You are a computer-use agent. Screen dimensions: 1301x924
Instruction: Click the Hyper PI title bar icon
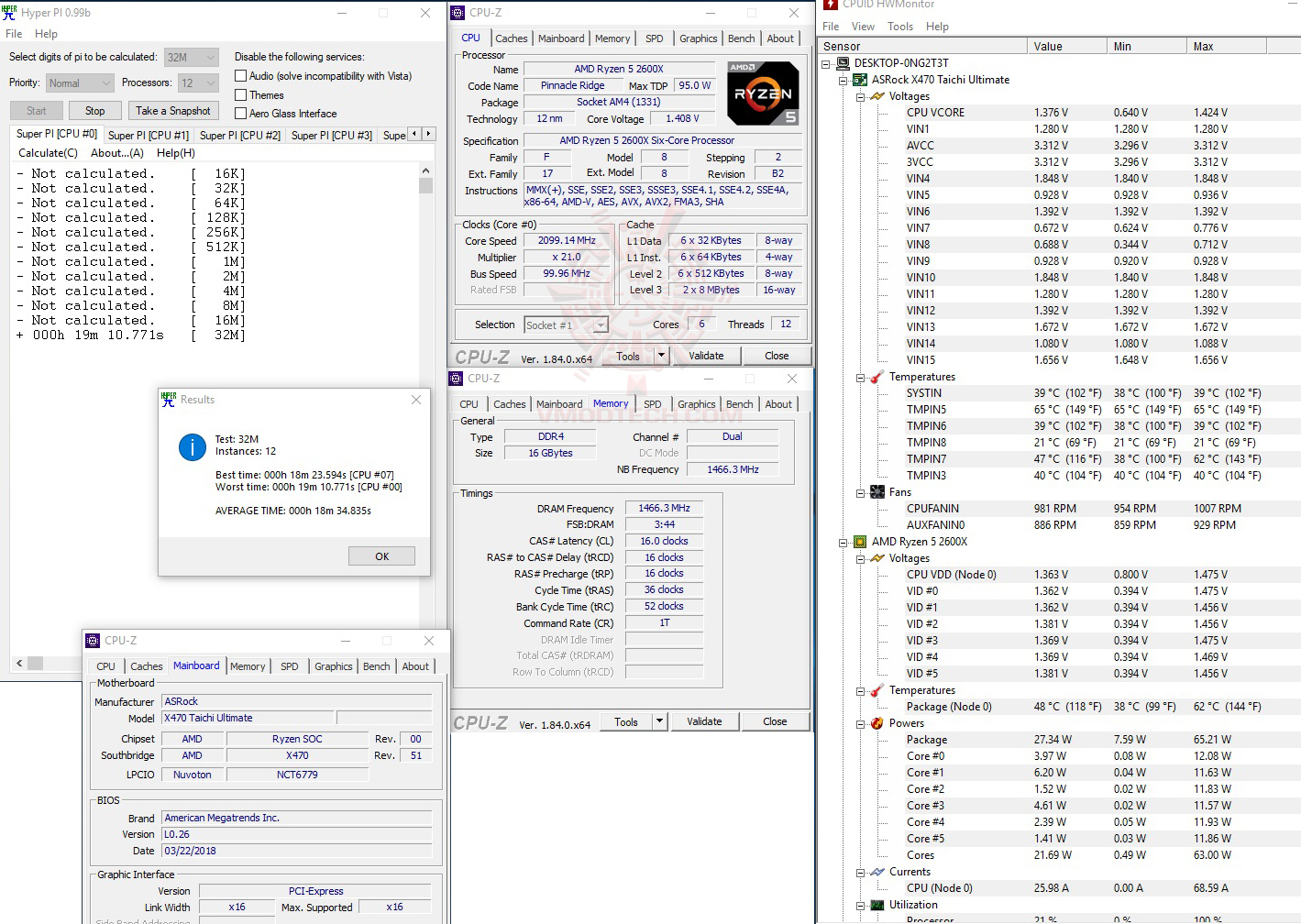[x=9, y=13]
